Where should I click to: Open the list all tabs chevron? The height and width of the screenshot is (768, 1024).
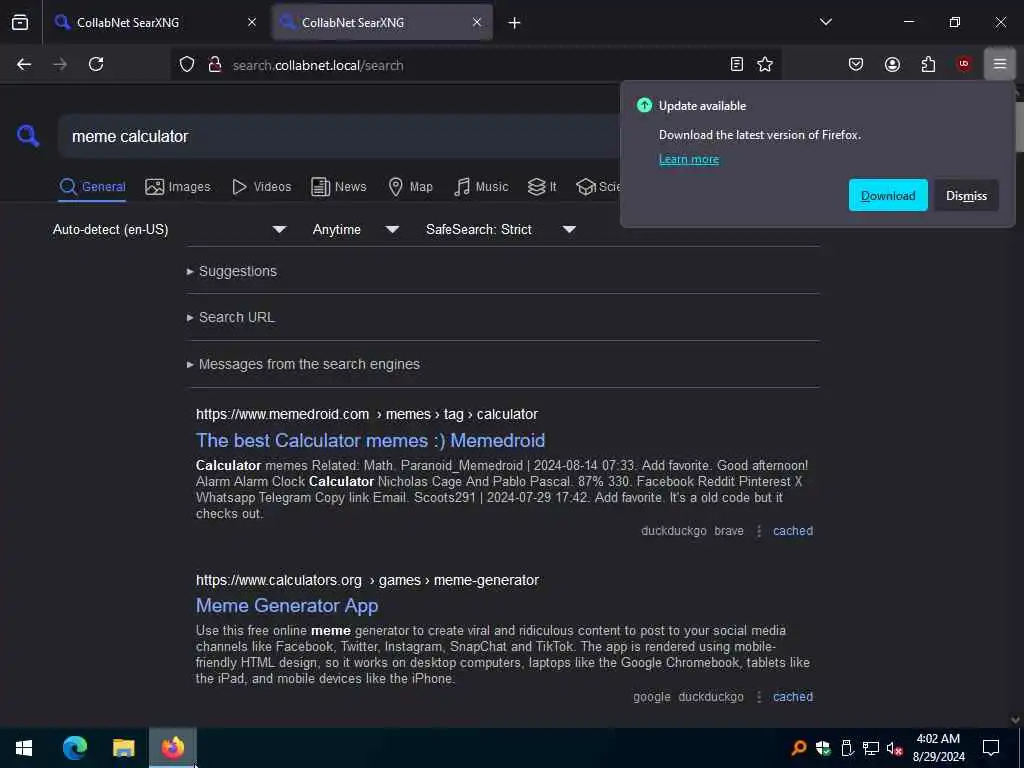click(825, 22)
